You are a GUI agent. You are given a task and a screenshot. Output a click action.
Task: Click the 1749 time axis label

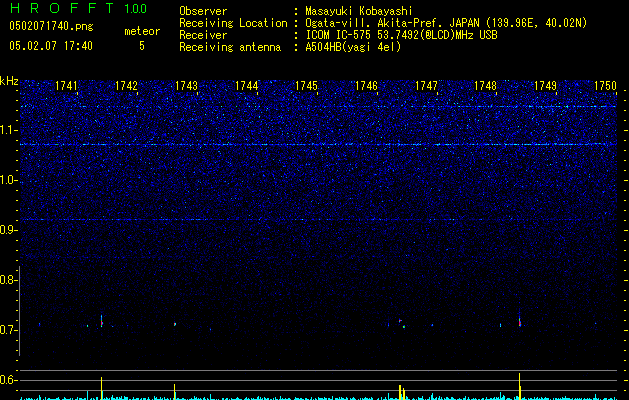(546, 86)
